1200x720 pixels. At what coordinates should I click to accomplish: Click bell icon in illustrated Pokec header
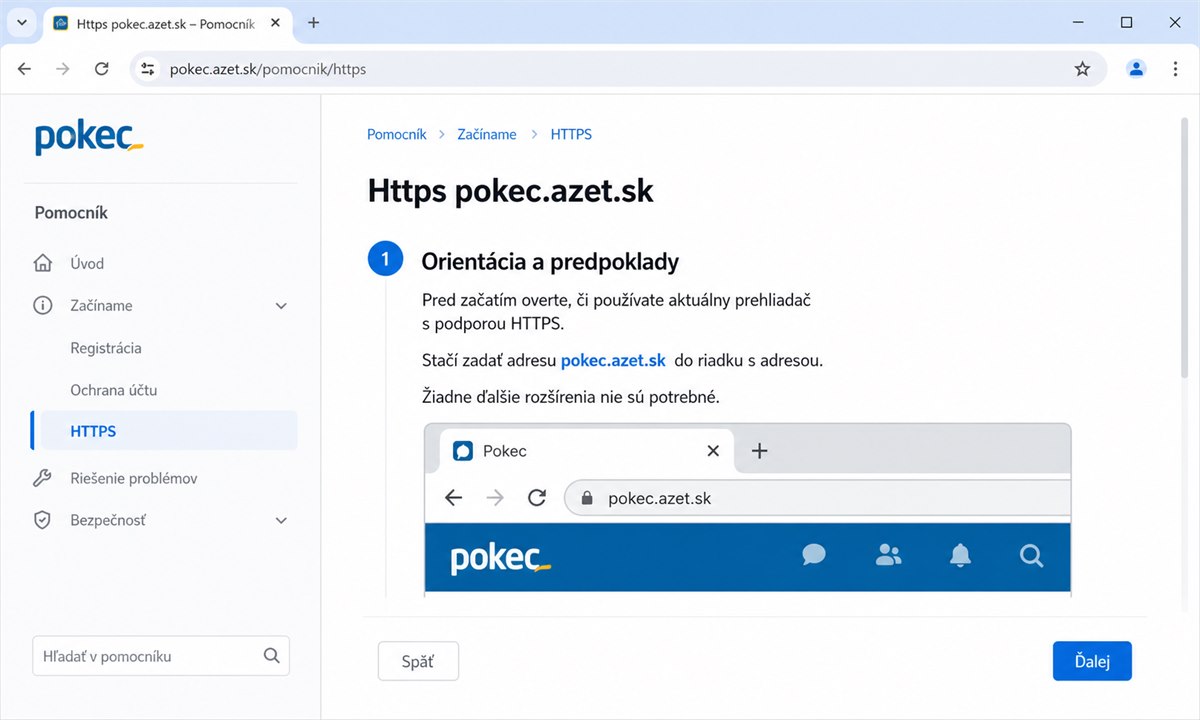click(960, 555)
